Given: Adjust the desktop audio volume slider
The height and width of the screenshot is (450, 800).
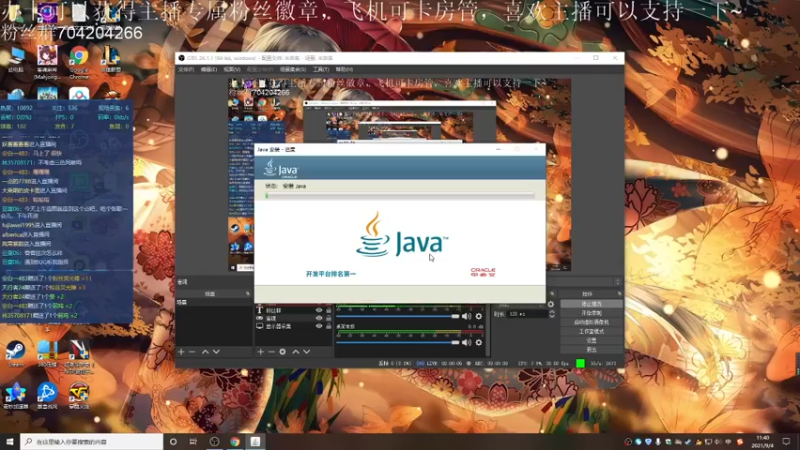Looking at the screenshot, I should (398, 342).
